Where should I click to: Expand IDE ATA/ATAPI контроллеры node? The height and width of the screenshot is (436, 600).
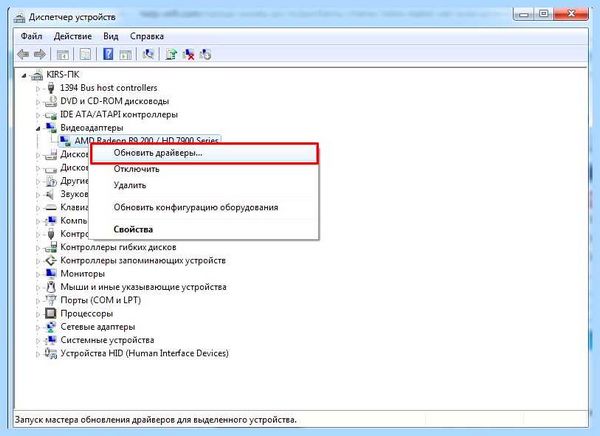tap(38, 115)
